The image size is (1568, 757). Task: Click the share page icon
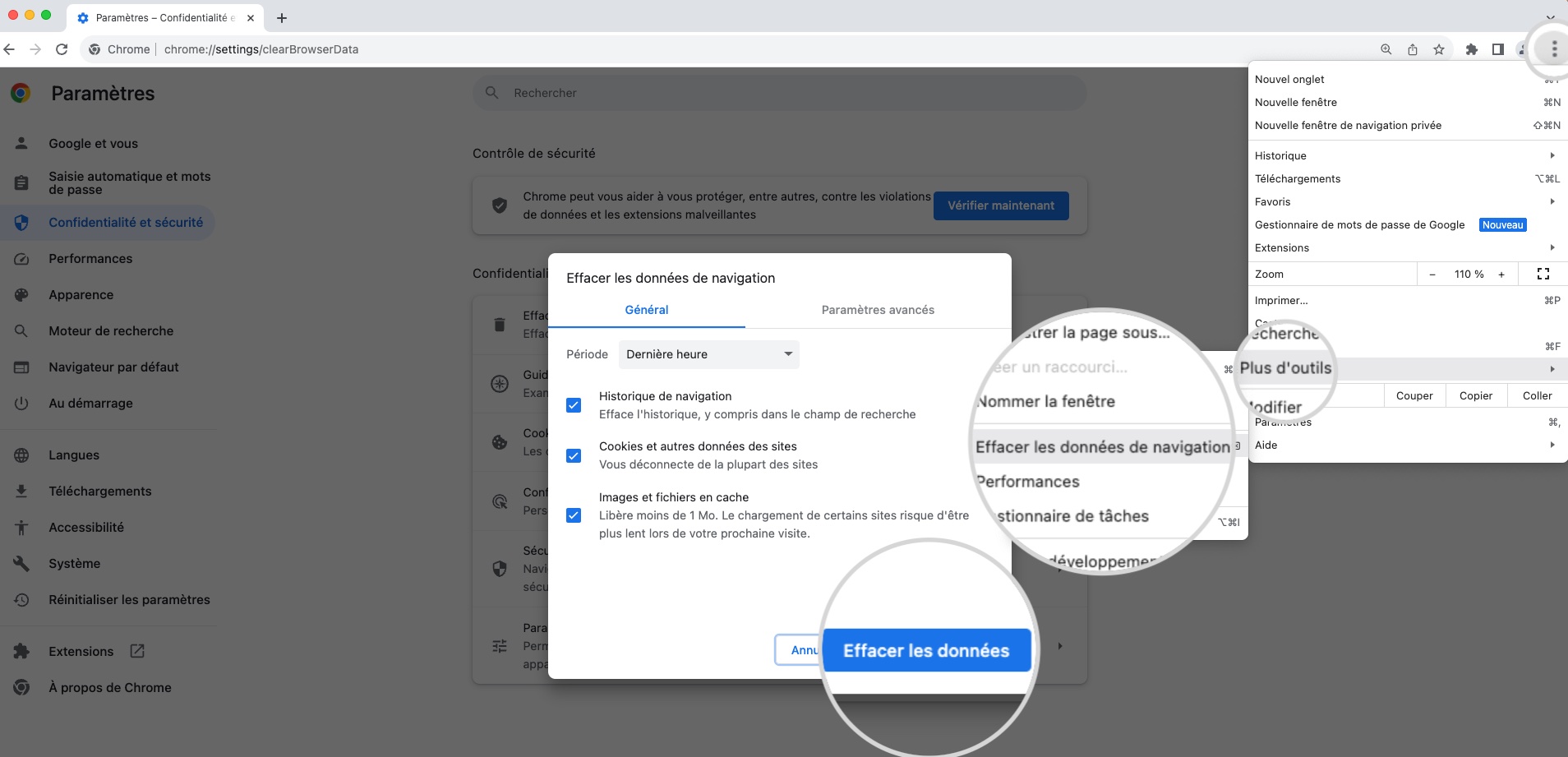coord(1413,49)
